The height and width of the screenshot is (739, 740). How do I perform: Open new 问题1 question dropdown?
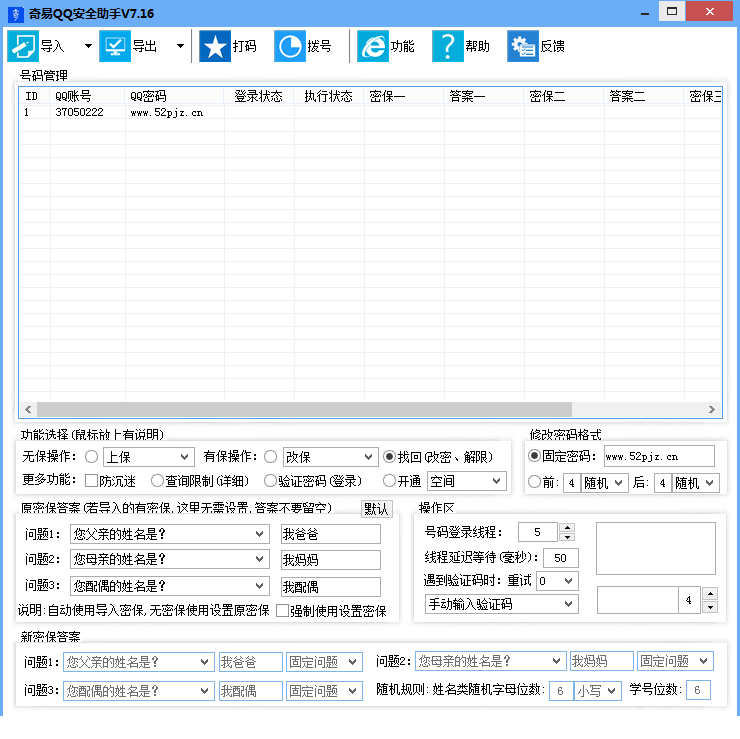click(x=139, y=662)
